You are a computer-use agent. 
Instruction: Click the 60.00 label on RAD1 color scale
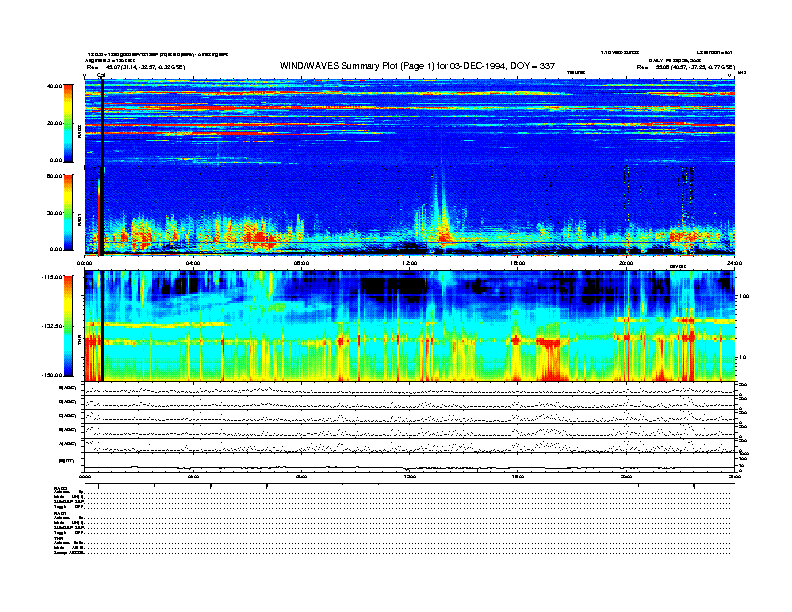[54, 176]
